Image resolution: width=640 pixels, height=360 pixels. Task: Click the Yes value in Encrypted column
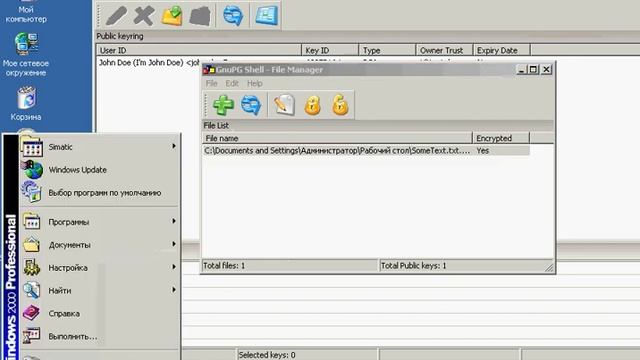482,151
